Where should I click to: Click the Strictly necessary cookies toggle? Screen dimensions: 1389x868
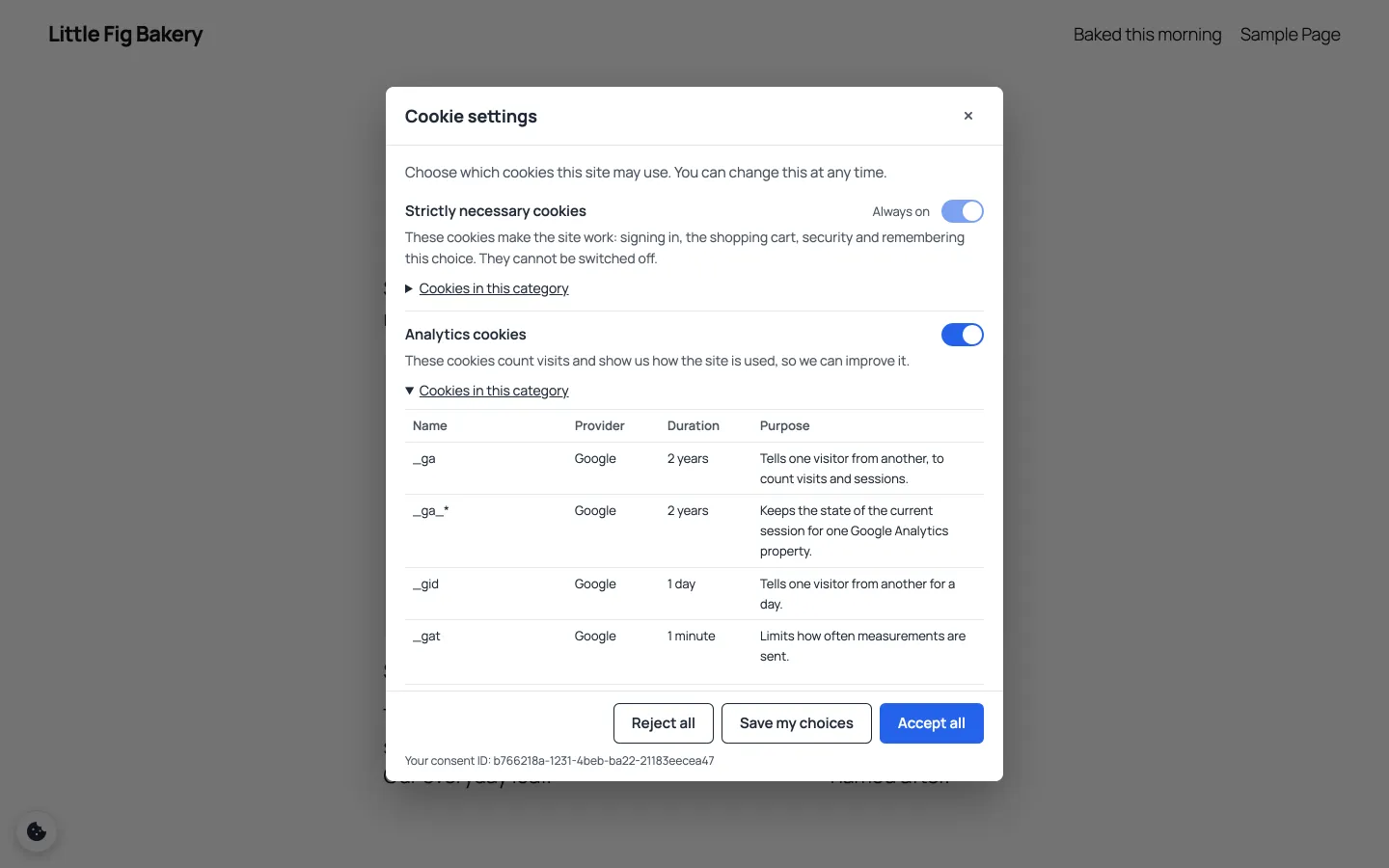[963, 211]
